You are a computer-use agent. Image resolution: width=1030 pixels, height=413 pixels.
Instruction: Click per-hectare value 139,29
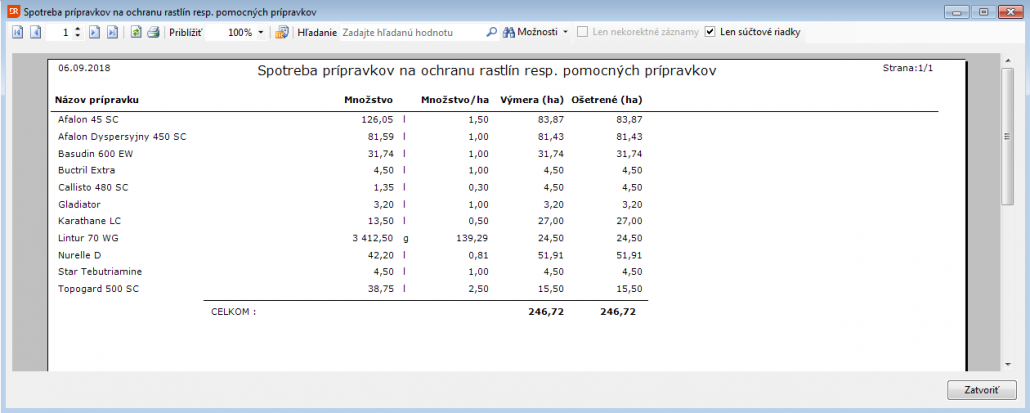pyautogui.click(x=473, y=238)
